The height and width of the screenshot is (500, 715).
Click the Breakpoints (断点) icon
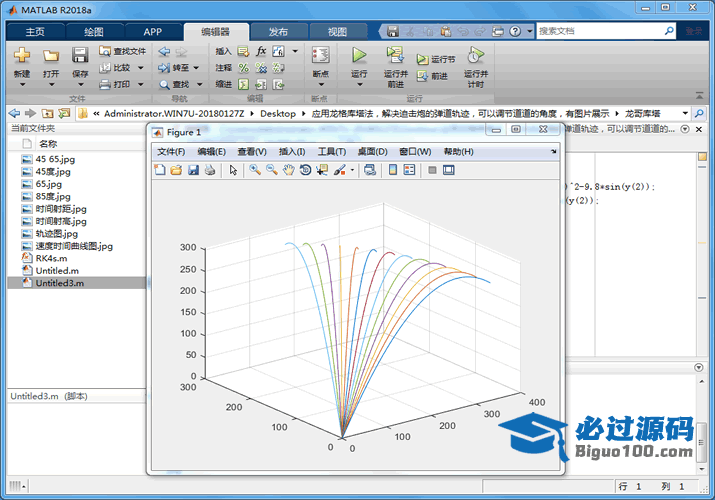pyautogui.click(x=321, y=55)
